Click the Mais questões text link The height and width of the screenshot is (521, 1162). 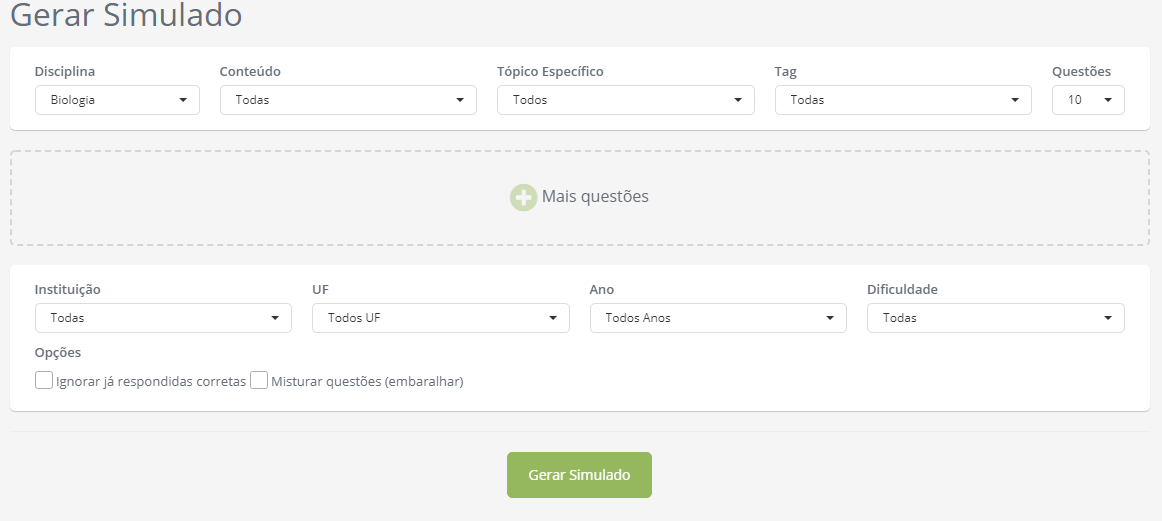(595, 196)
